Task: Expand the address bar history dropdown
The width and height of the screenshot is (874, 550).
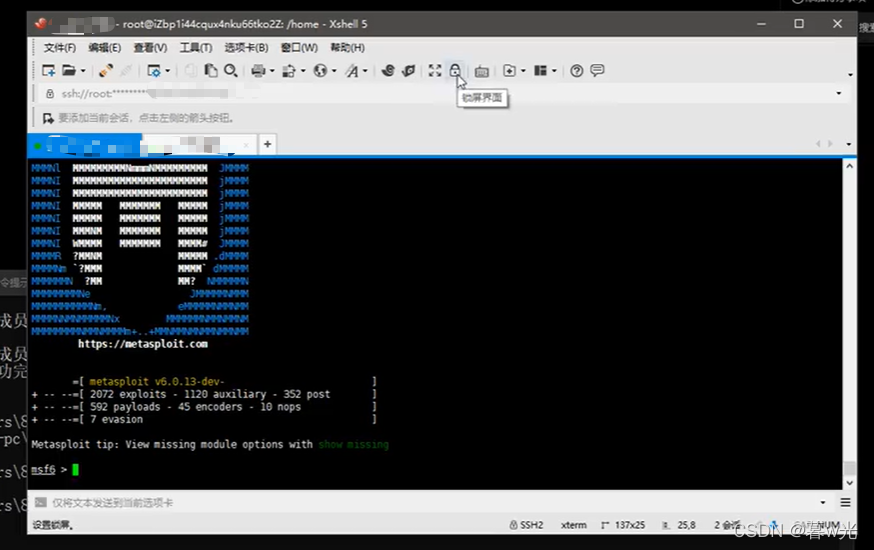Action: 839,93
